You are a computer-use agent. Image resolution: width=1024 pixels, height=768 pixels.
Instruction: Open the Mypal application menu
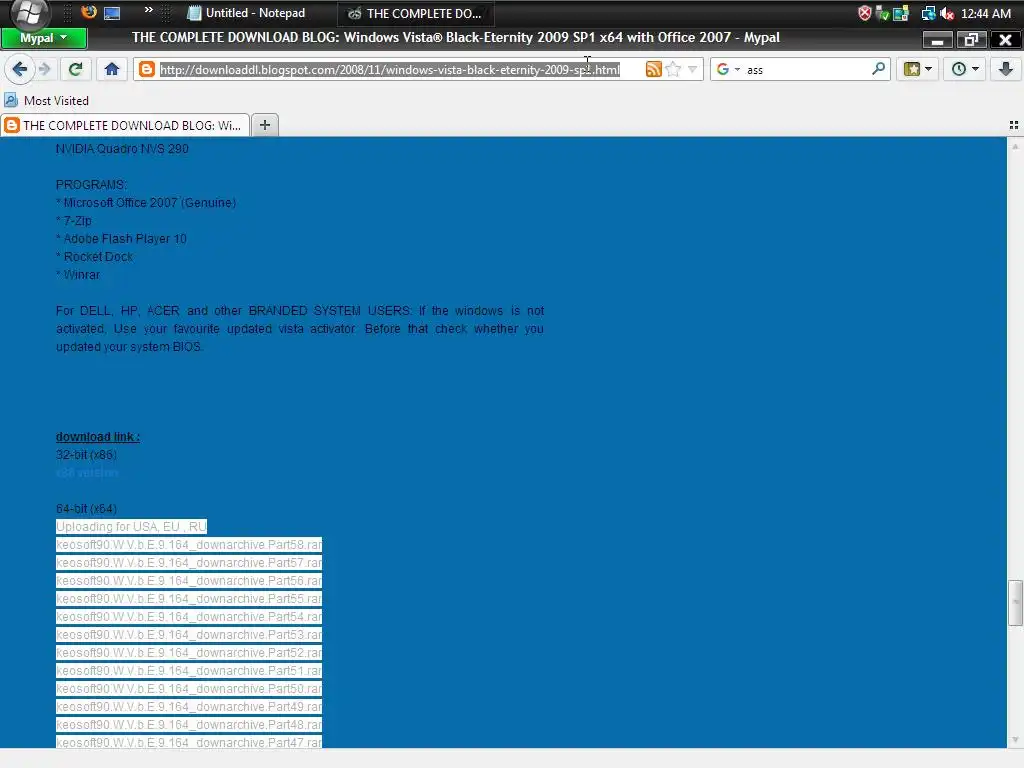point(44,38)
